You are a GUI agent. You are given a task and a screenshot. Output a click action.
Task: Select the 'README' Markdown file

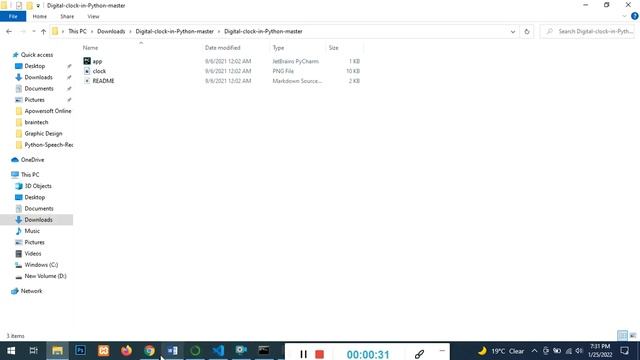tap(103, 81)
